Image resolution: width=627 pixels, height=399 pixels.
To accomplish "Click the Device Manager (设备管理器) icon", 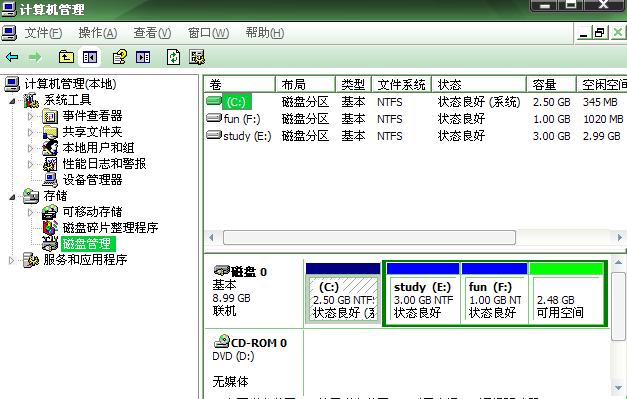I will pyautogui.click(x=50, y=180).
